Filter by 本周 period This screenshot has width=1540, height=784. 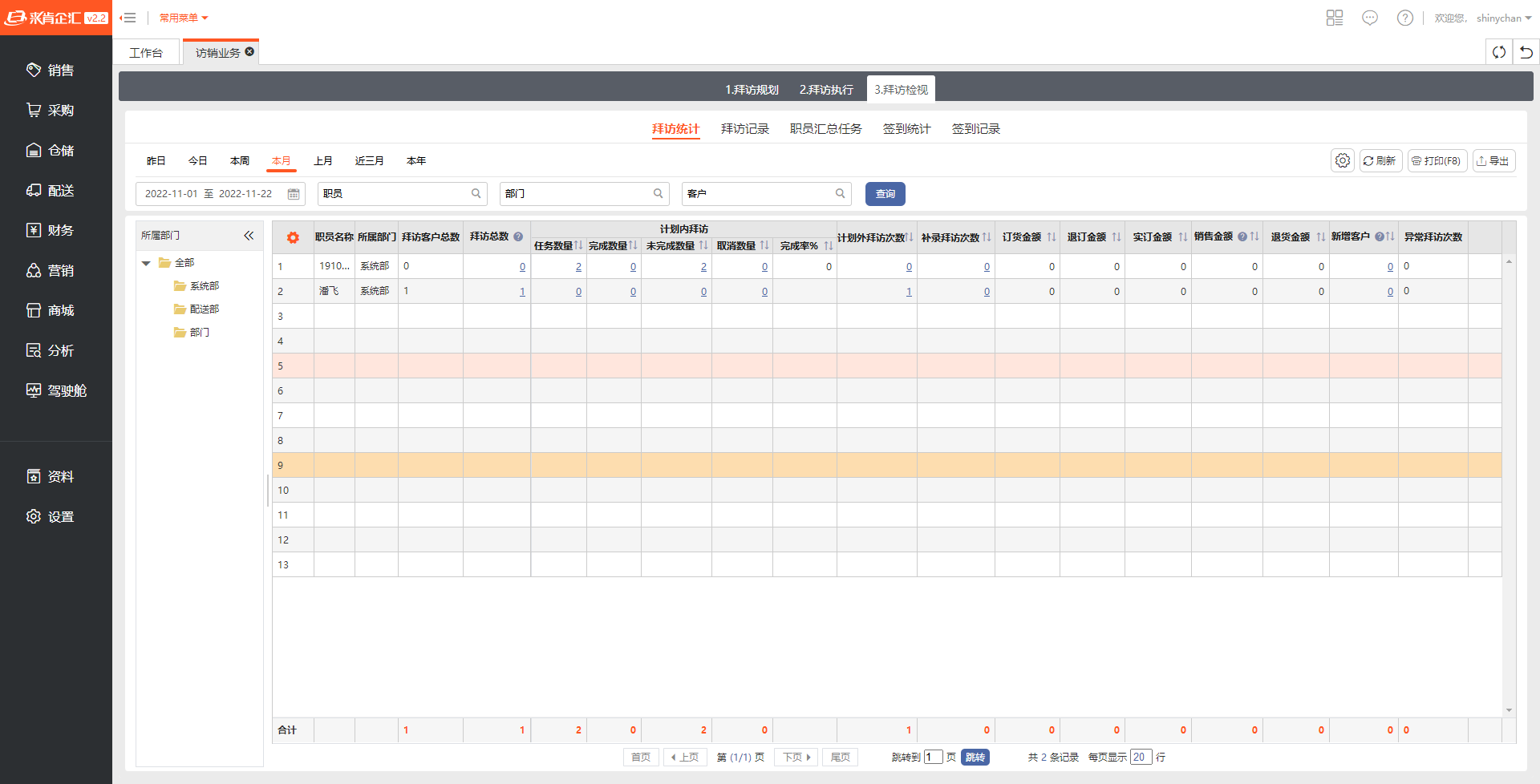239,161
